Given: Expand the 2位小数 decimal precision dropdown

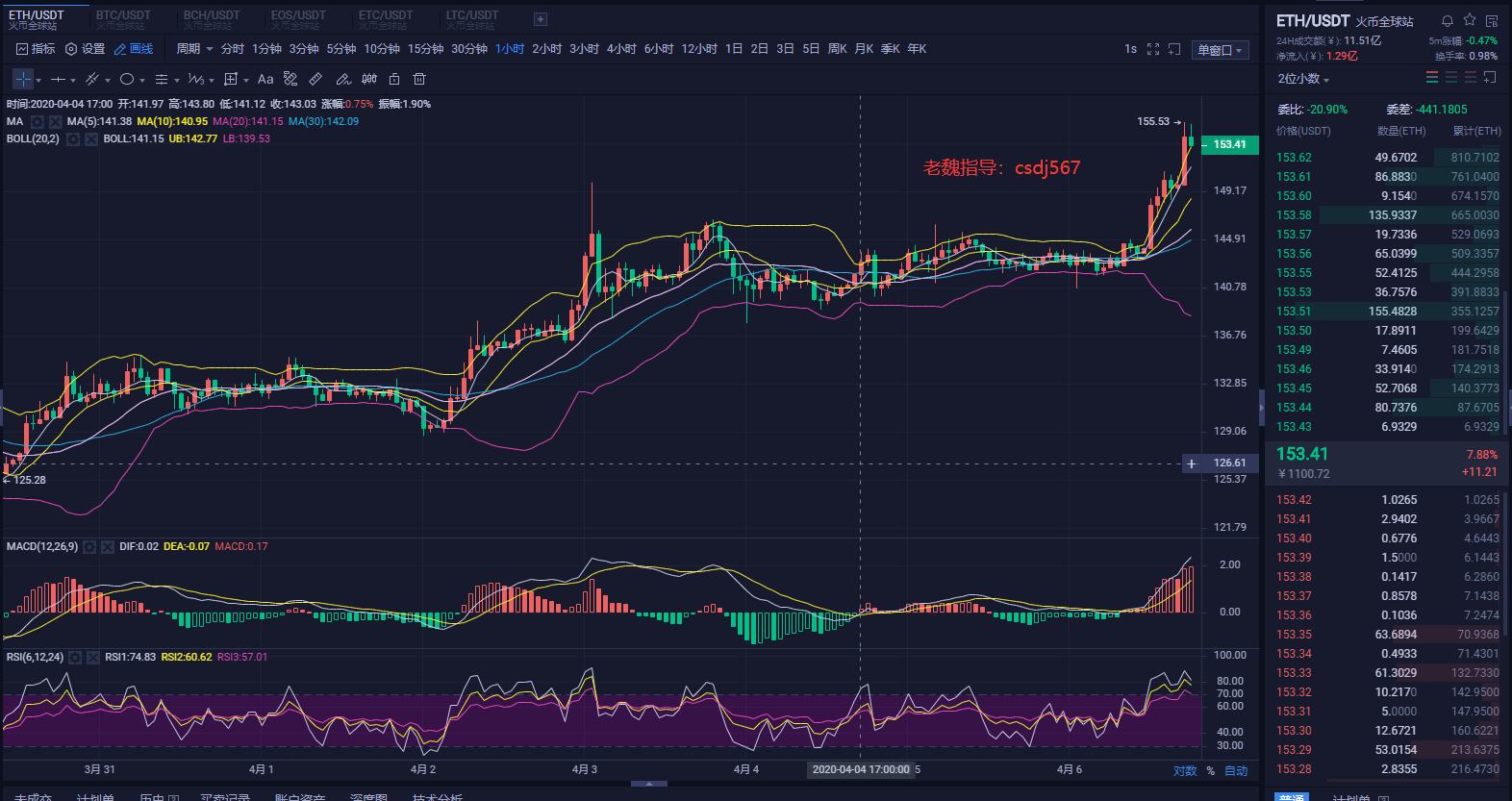Looking at the screenshot, I should click(1303, 79).
